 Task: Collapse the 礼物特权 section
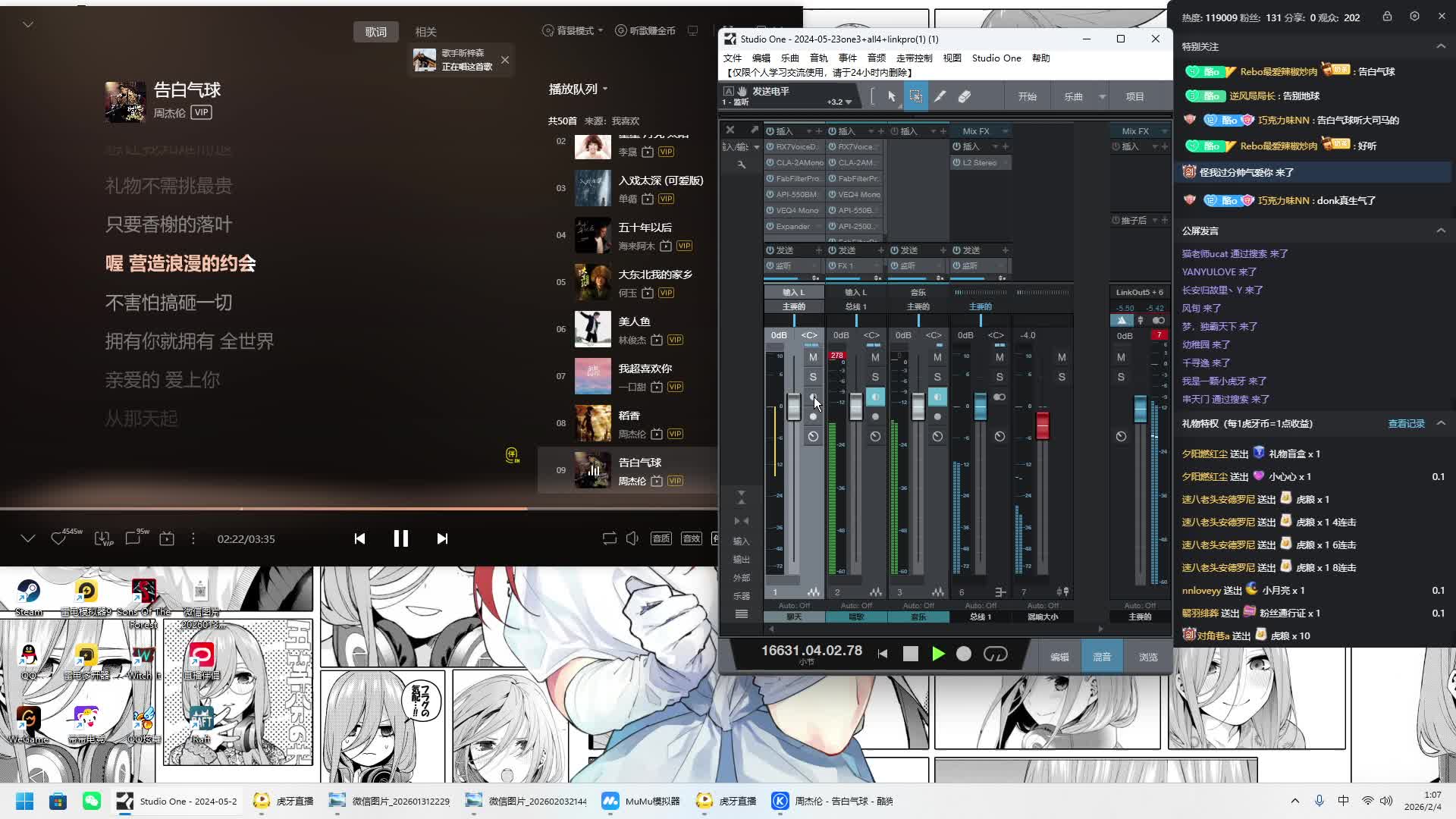pyautogui.click(x=1441, y=423)
